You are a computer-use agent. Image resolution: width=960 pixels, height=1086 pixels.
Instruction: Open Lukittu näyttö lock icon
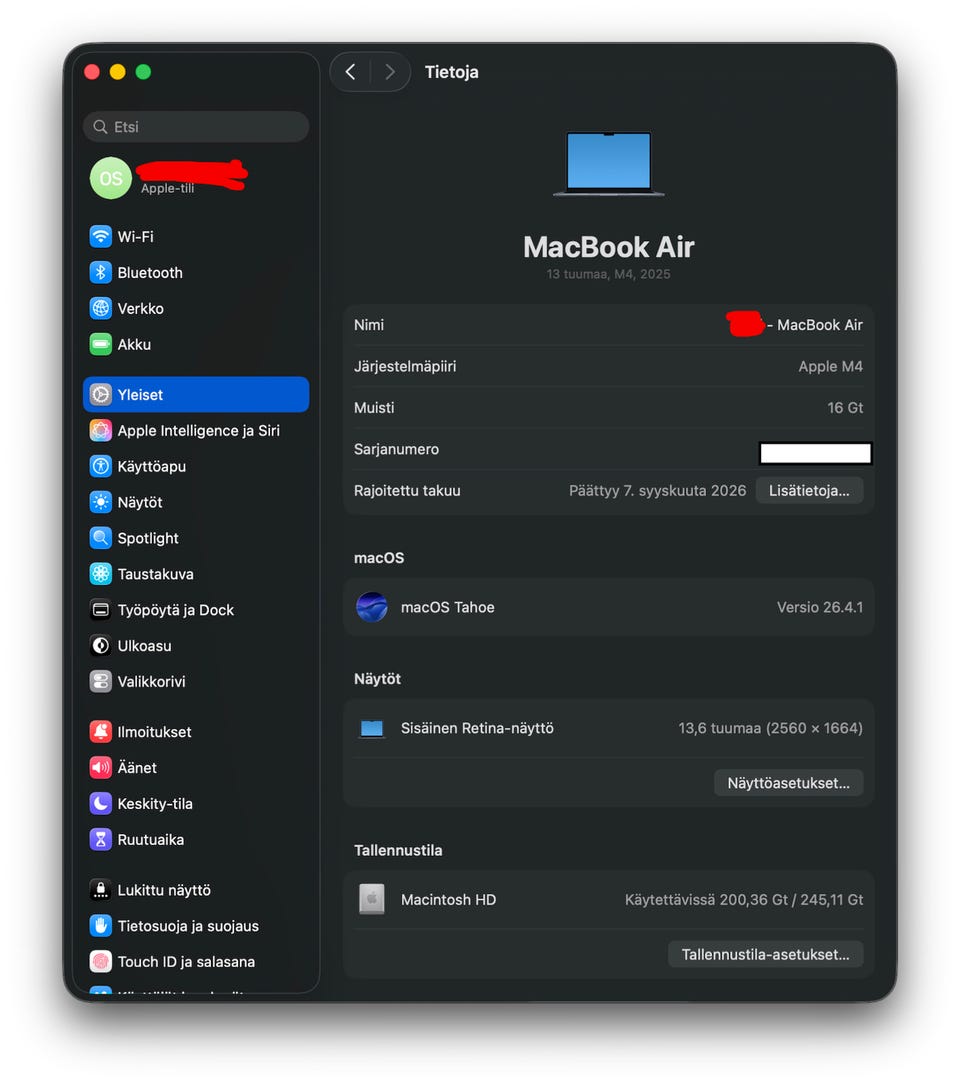tap(100, 890)
